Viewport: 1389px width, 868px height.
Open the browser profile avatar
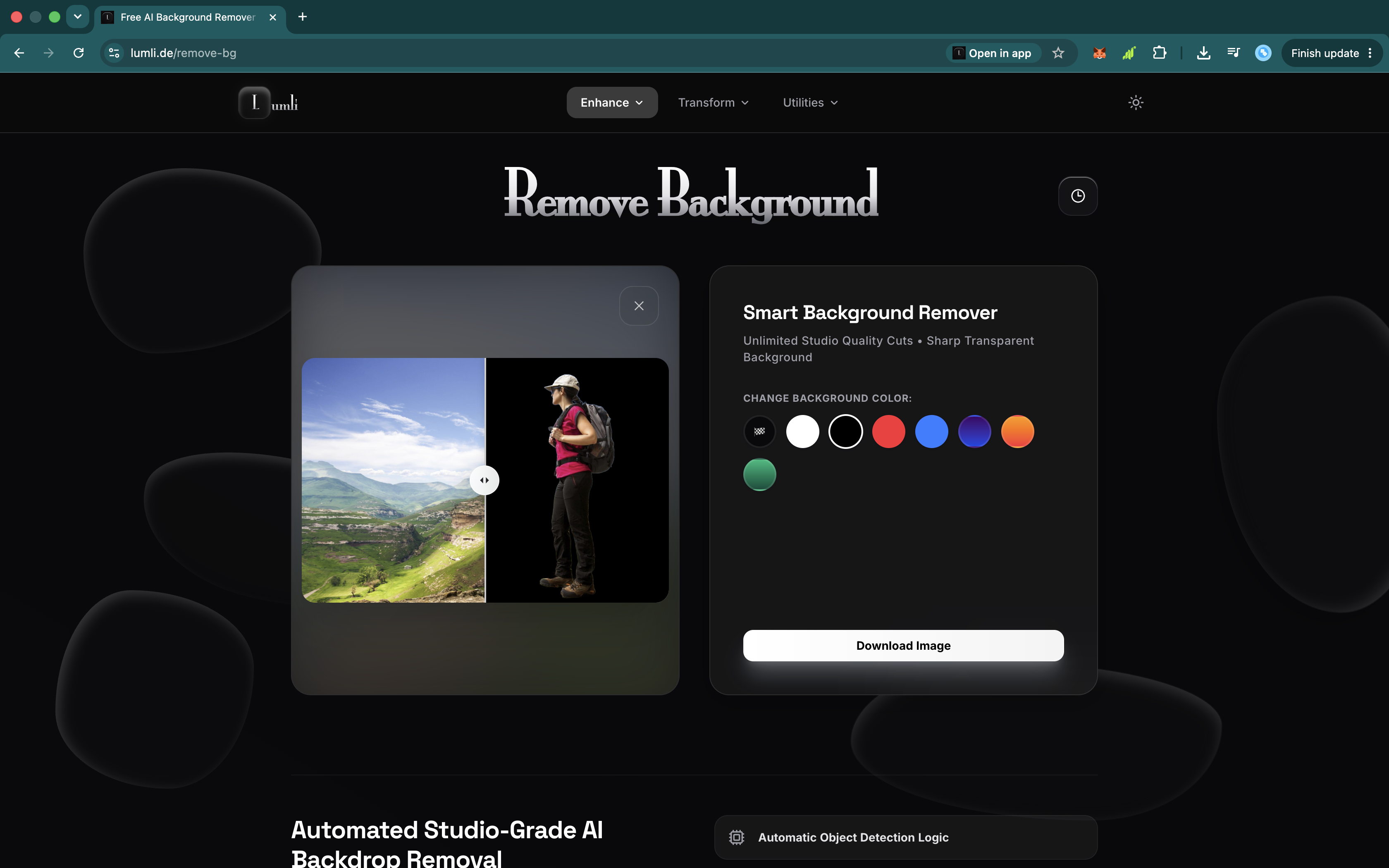point(1263,53)
